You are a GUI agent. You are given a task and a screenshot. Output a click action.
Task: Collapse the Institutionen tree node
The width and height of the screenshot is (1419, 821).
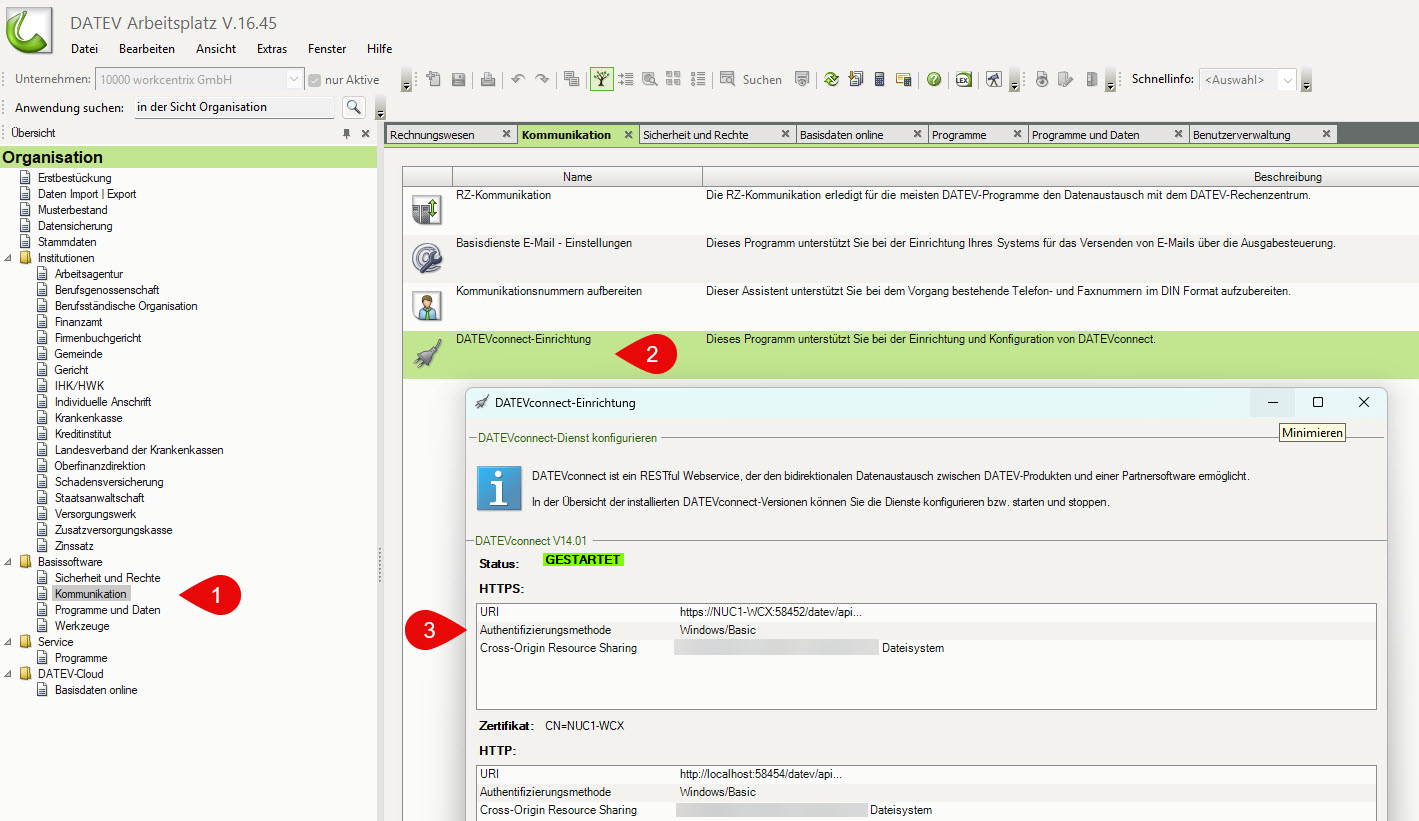pos(9,258)
